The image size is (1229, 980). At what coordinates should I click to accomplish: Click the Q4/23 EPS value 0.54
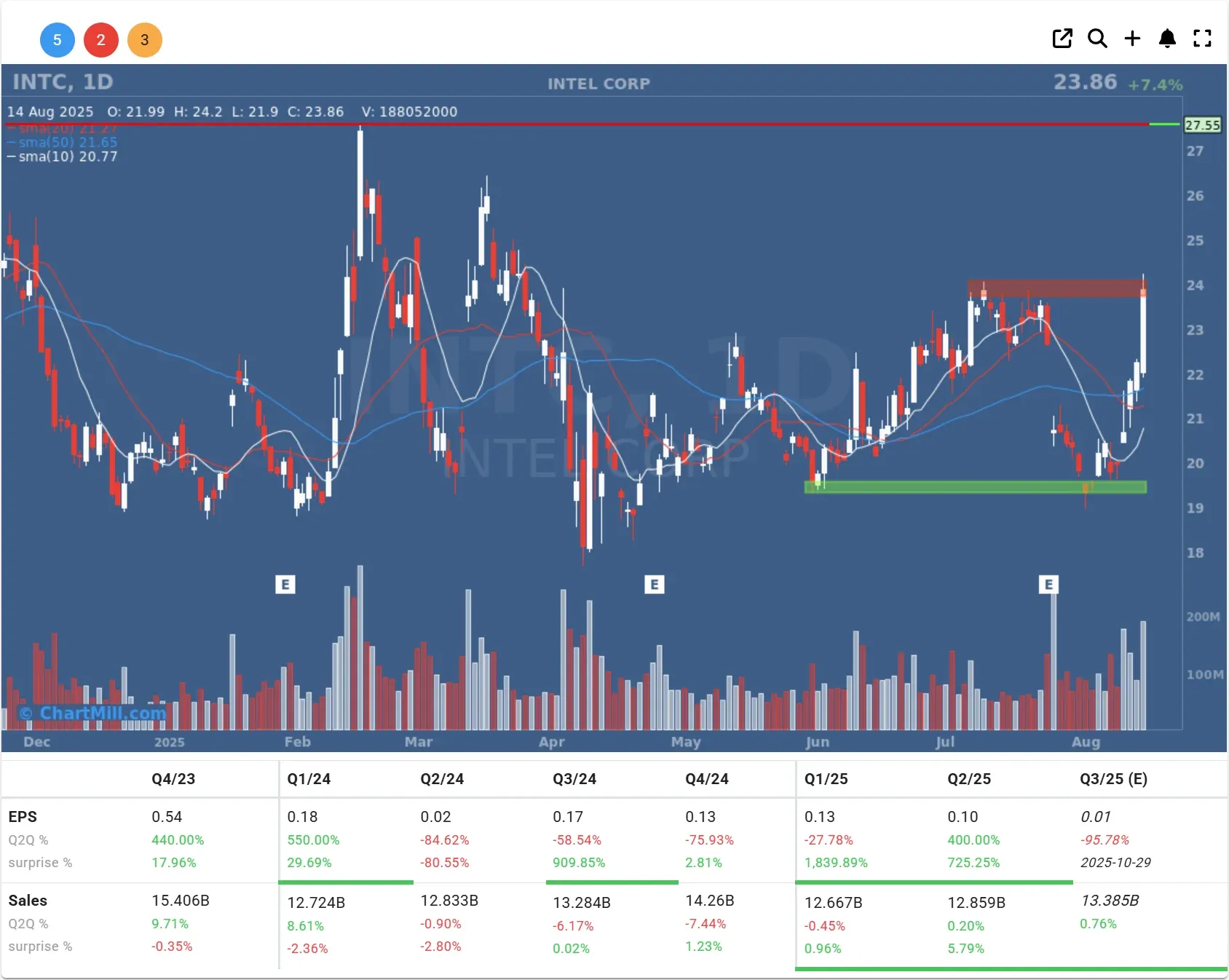coord(167,817)
